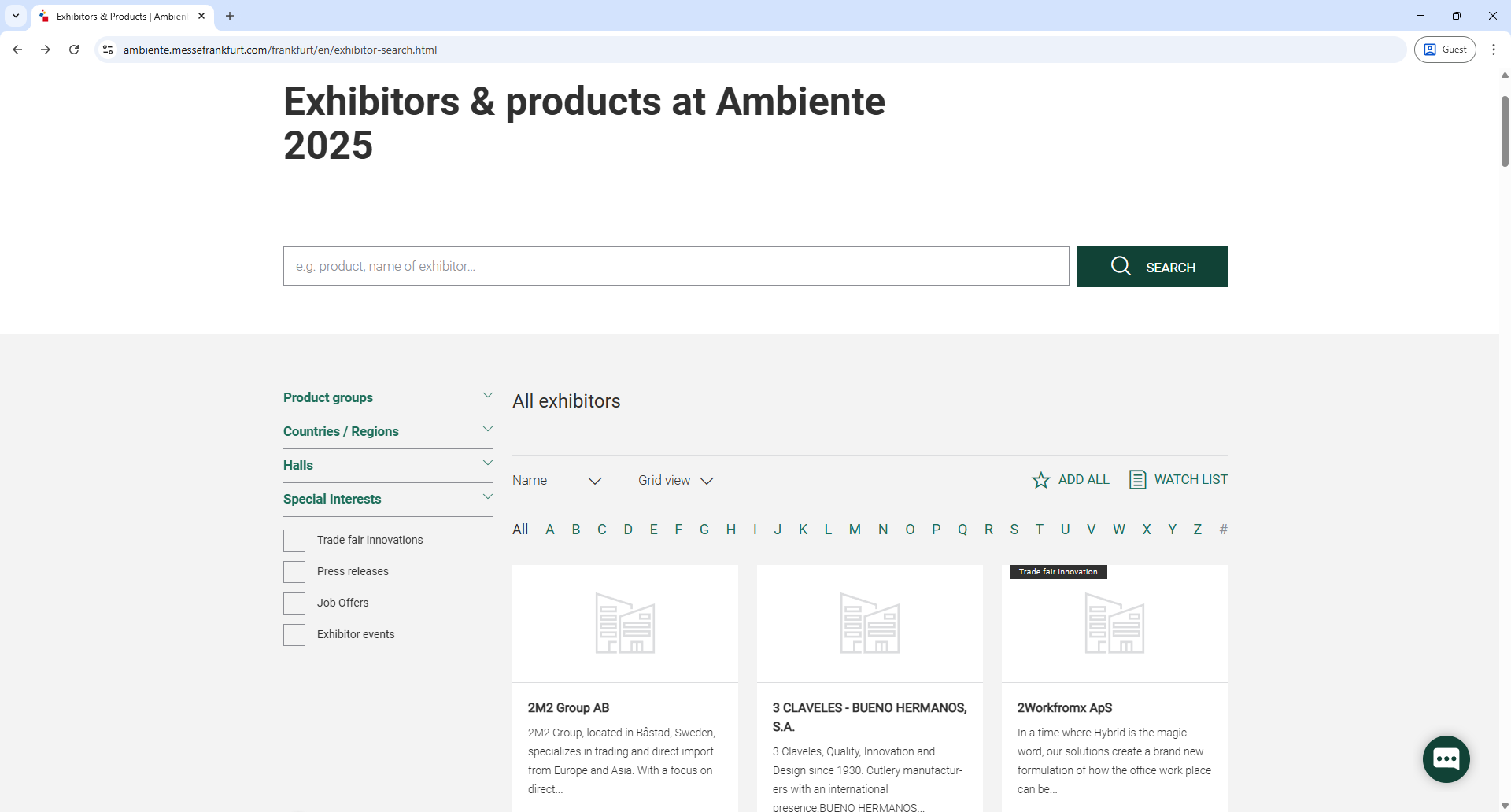Image resolution: width=1511 pixels, height=812 pixels.
Task: Click the Guest profile icon in the browser
Action: click(x=1432, y=50)
